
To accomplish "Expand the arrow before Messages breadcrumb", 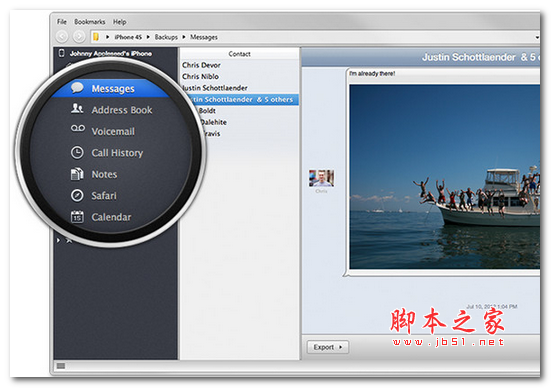I will pos(183,37).
